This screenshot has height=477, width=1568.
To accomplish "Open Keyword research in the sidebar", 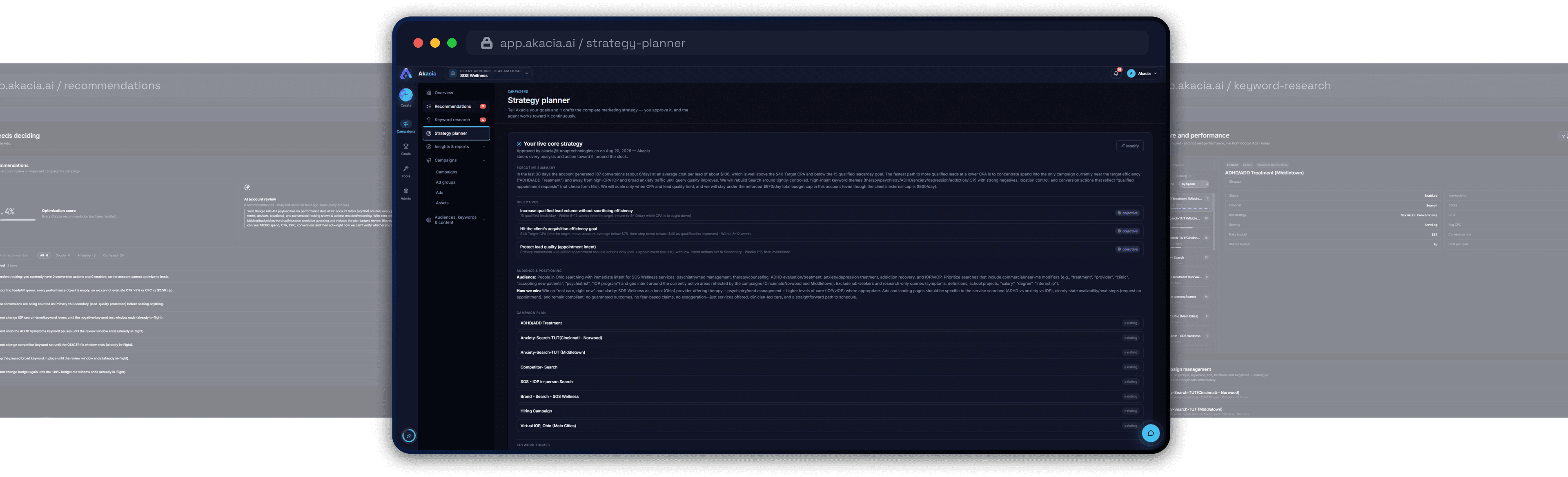I will tap(456, 120).
